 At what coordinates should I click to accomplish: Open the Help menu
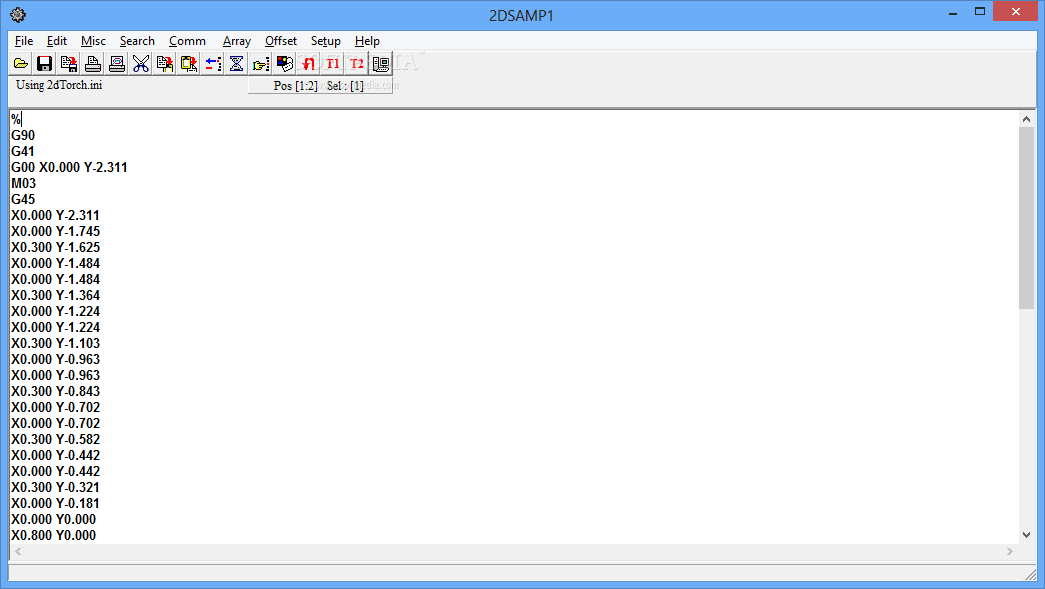click(x=367, y=41)
